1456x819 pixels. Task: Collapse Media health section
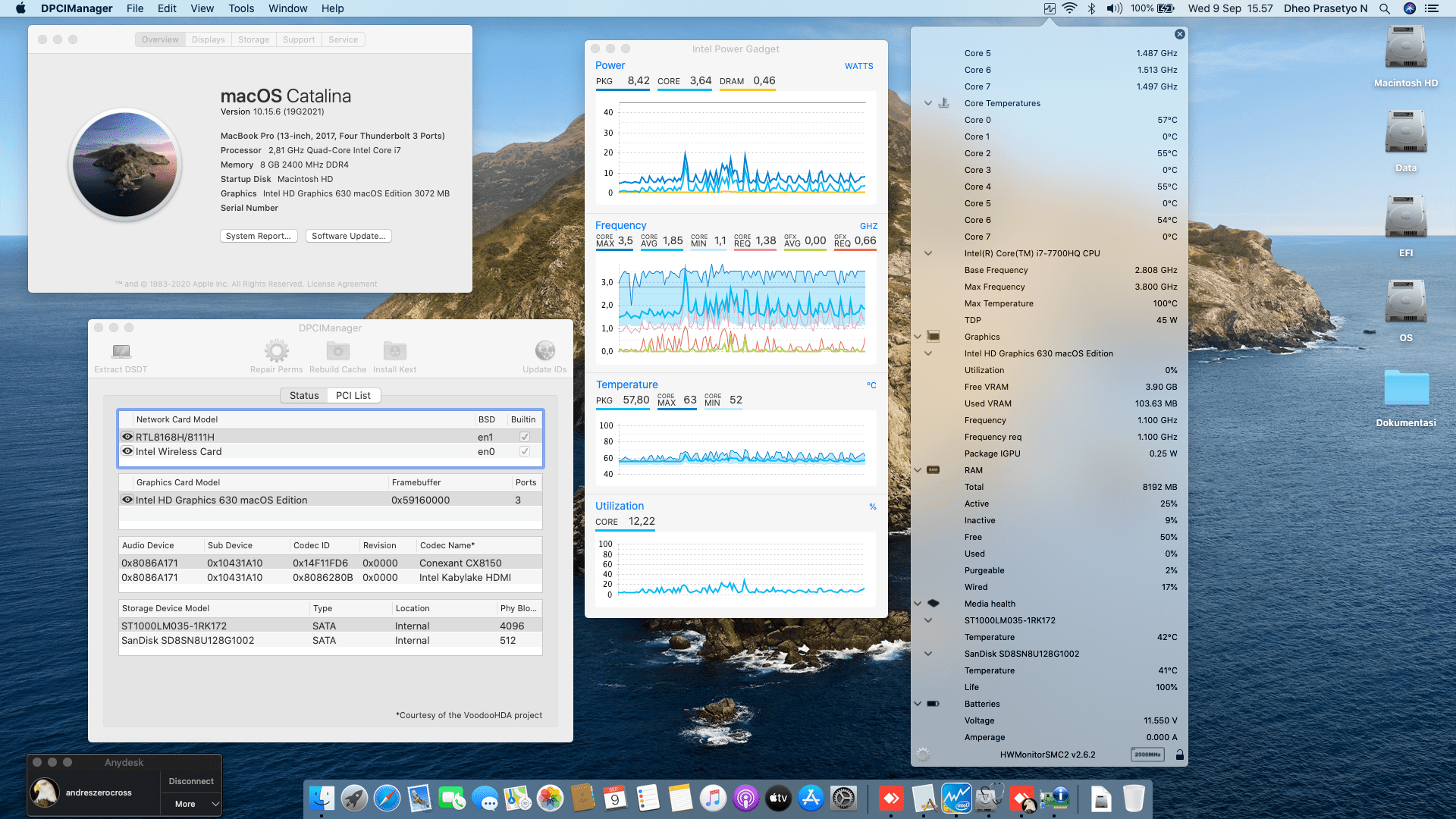pos(918,604)
